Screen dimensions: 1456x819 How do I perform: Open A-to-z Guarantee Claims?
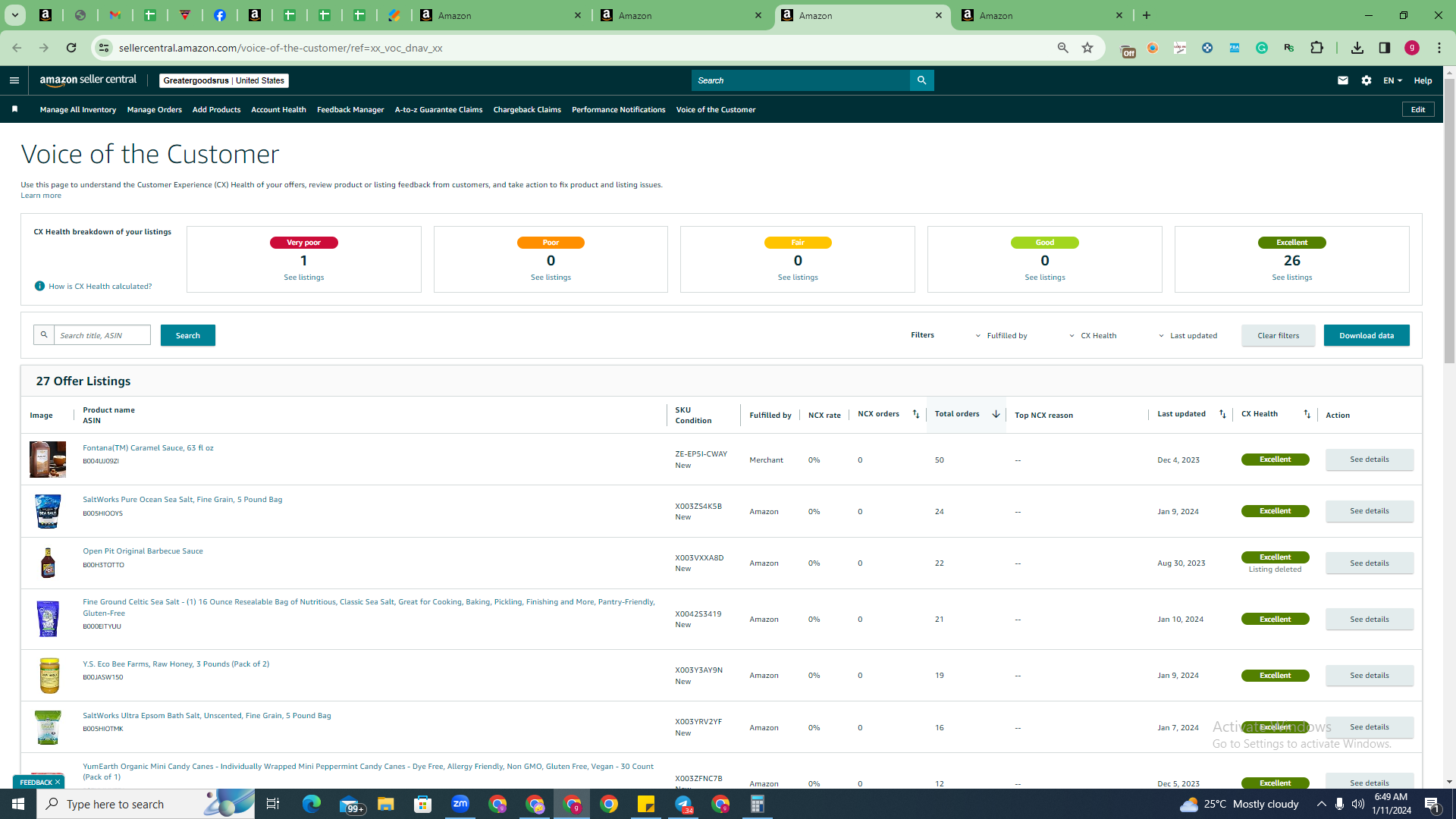pos(438,109)
